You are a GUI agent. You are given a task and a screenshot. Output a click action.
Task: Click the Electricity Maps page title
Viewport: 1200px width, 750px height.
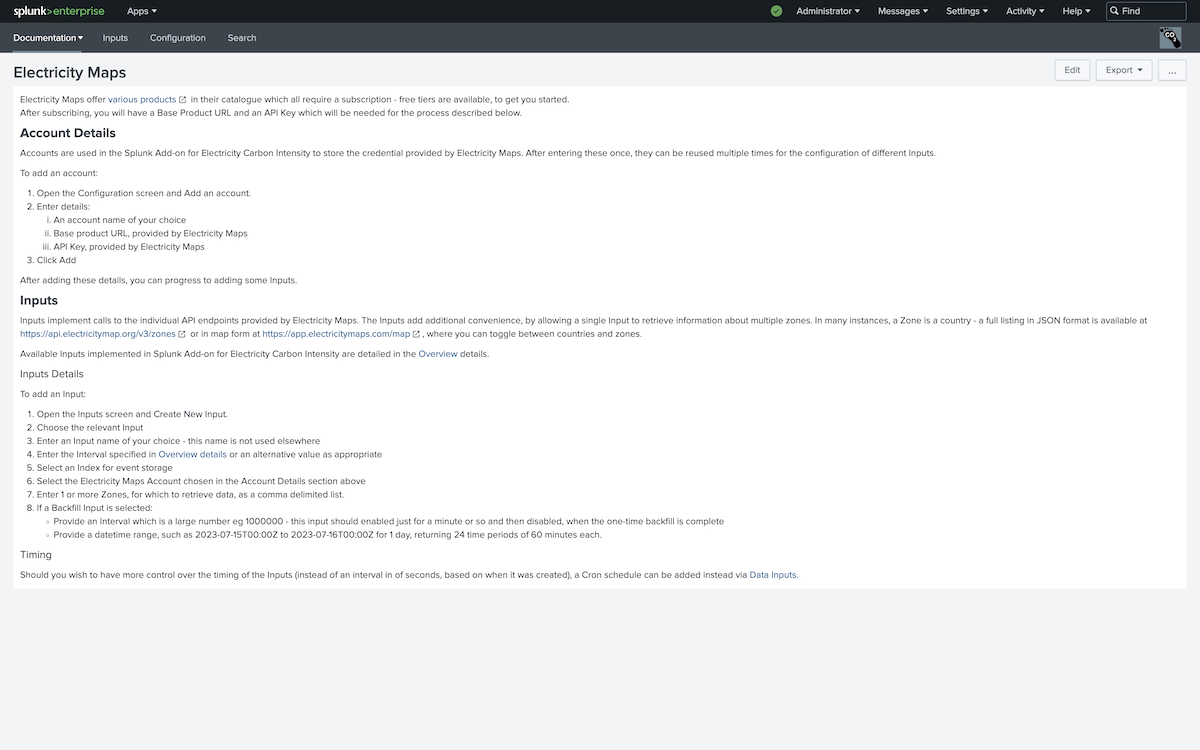pyautogui.click(x=70, y=73)
